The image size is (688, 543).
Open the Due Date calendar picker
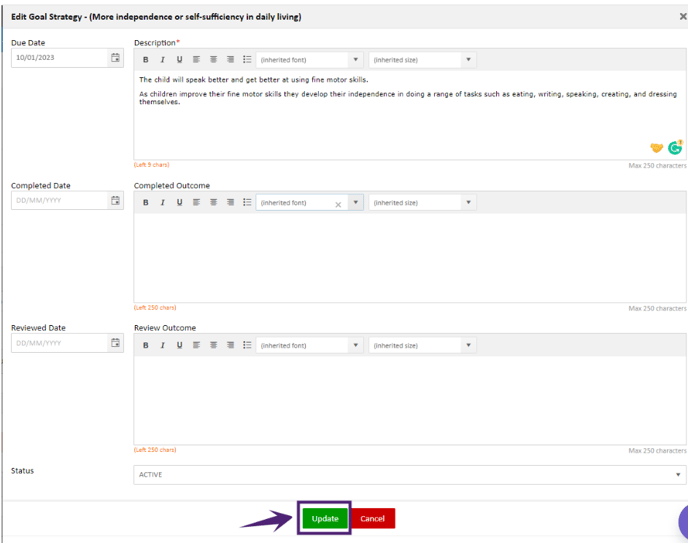(115, 57)
